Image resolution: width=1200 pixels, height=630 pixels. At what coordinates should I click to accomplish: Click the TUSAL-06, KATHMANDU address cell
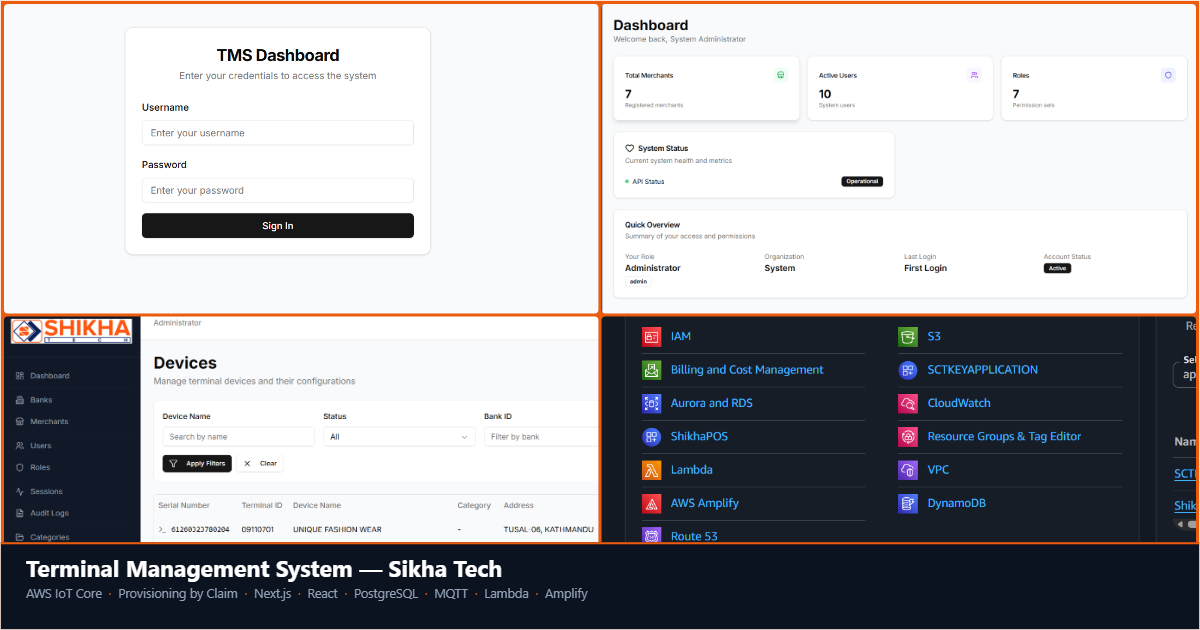coord(549,529)
